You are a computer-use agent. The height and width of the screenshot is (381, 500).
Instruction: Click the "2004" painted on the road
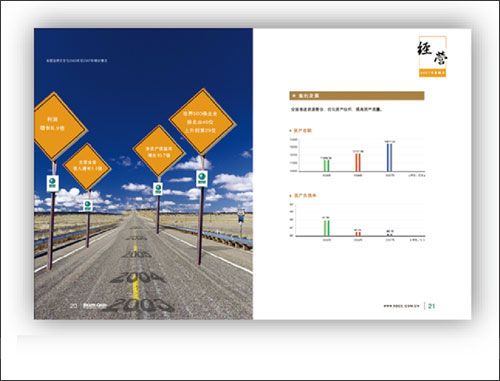coord(138,277)
